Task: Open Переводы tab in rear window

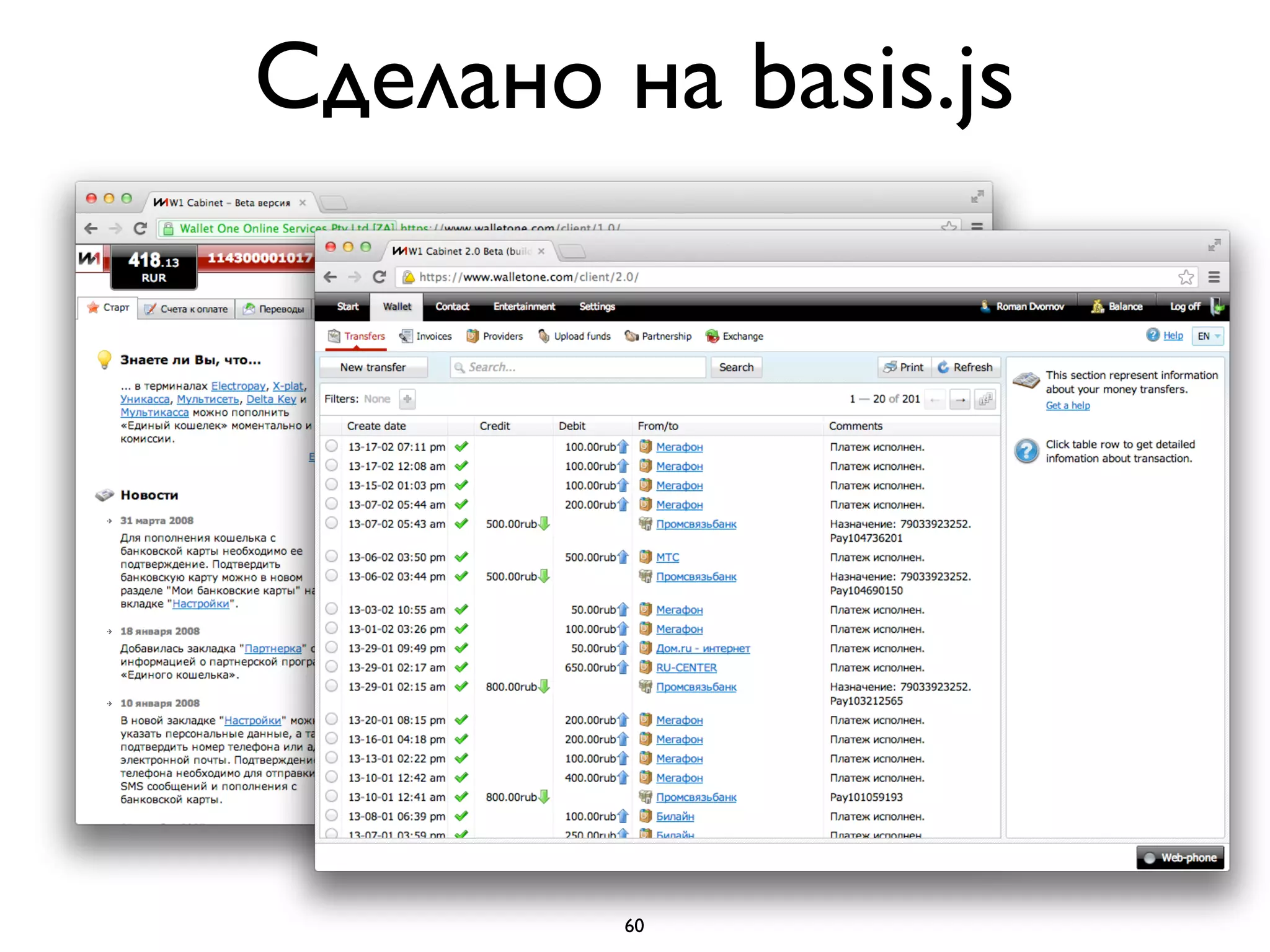Action: pyautogui.click(x=274, y=309)
